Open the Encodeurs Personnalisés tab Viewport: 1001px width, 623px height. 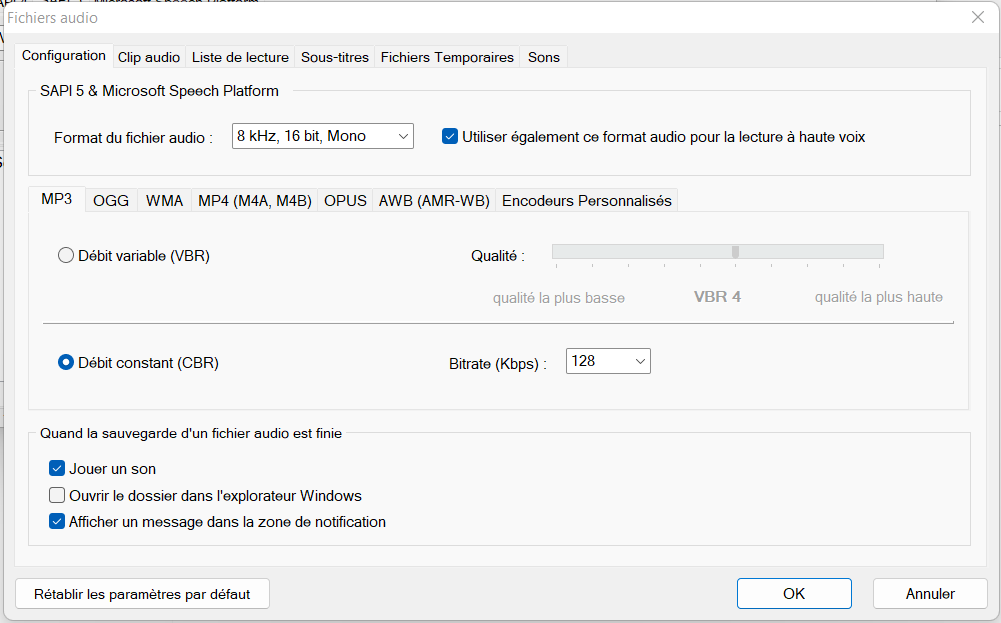[x=586, y=200]
